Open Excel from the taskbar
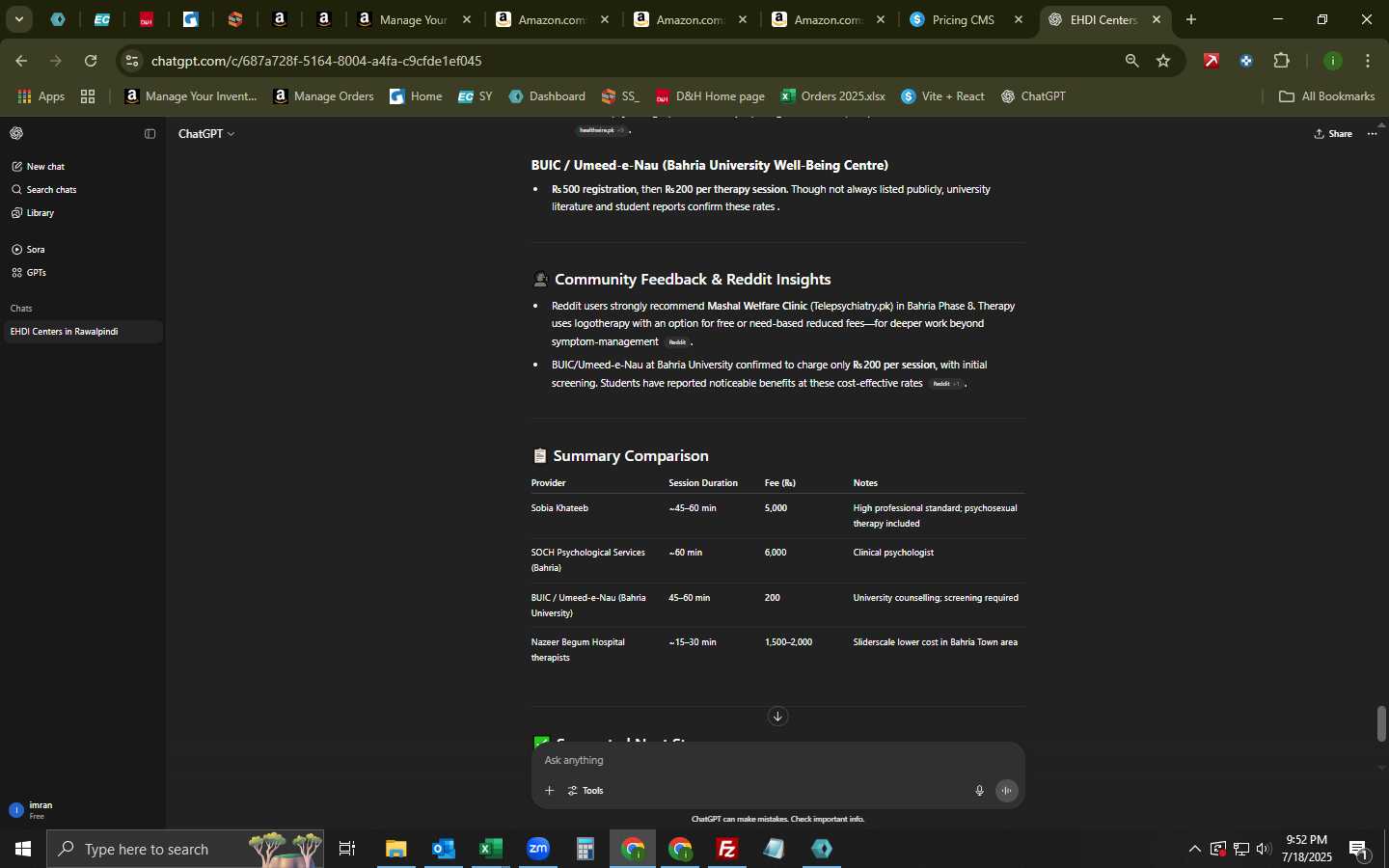 [x=491, y=849]
